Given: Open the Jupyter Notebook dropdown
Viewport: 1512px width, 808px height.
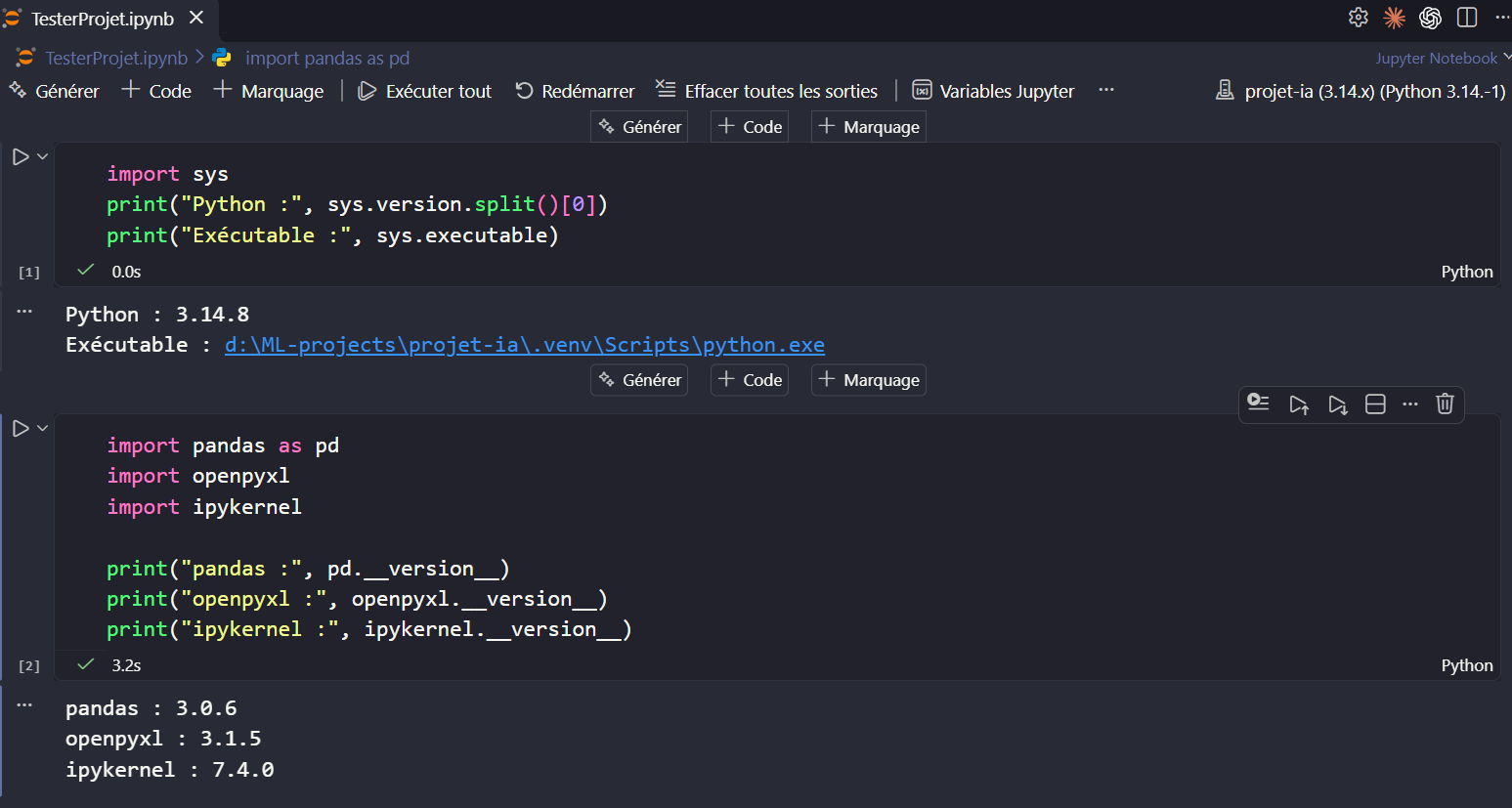Looking at the screenshot, I should (x=1443, y=58).
